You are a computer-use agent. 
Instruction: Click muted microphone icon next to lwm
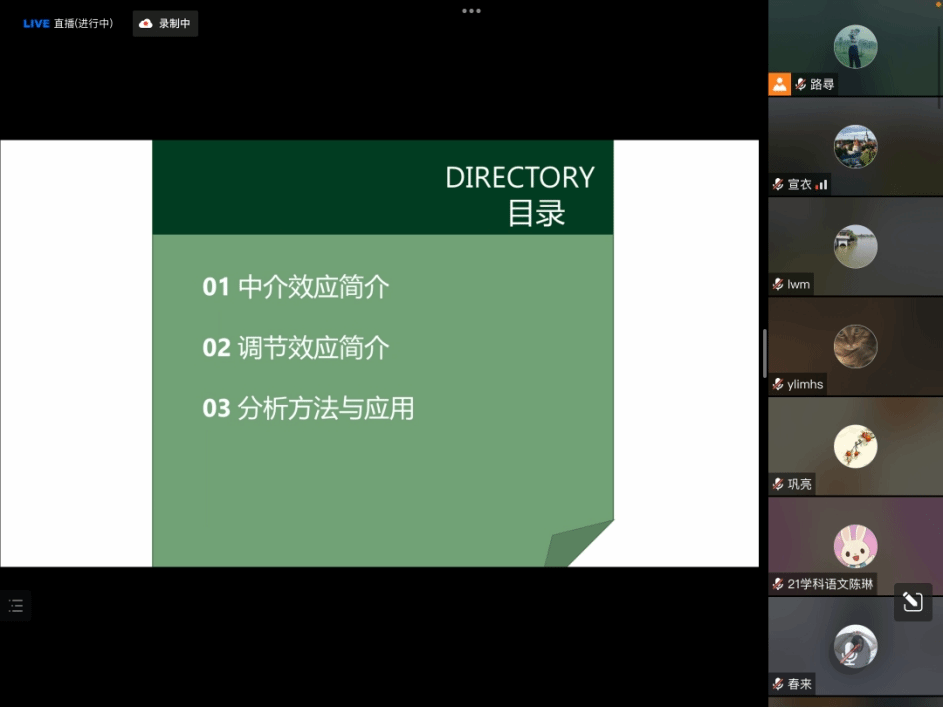778,285
